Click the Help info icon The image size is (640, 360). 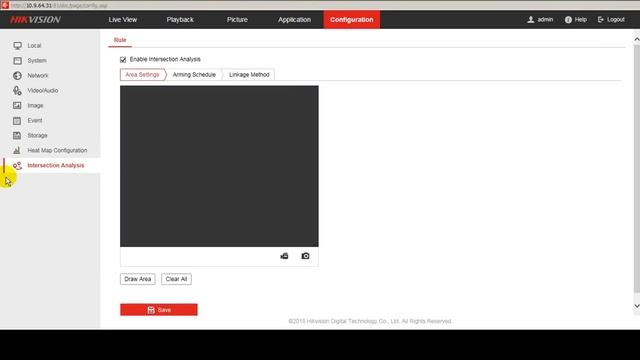click(x=568, y=20)
